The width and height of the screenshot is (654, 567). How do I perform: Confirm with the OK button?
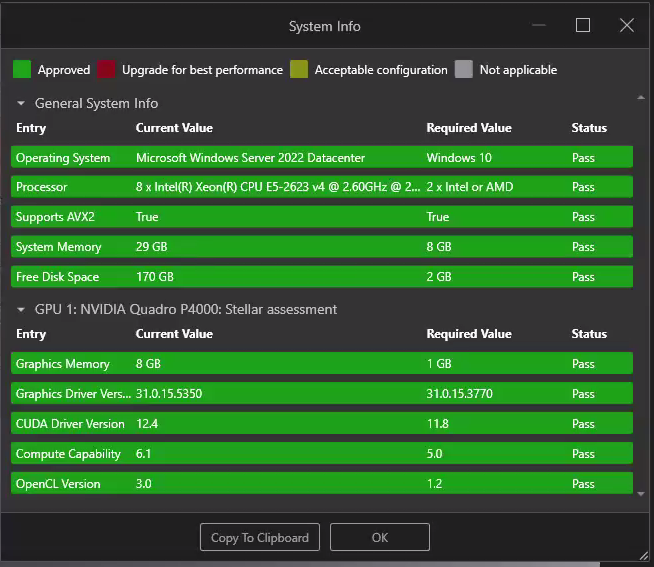(380, 537)
